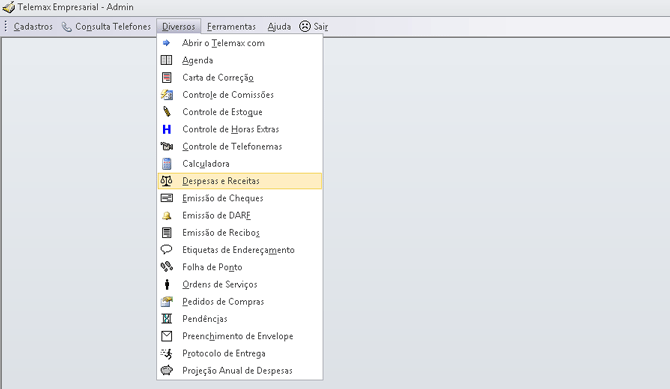Click the red Carta de Correção icon
Screen dimensions: 670x389
pos(167,77)
